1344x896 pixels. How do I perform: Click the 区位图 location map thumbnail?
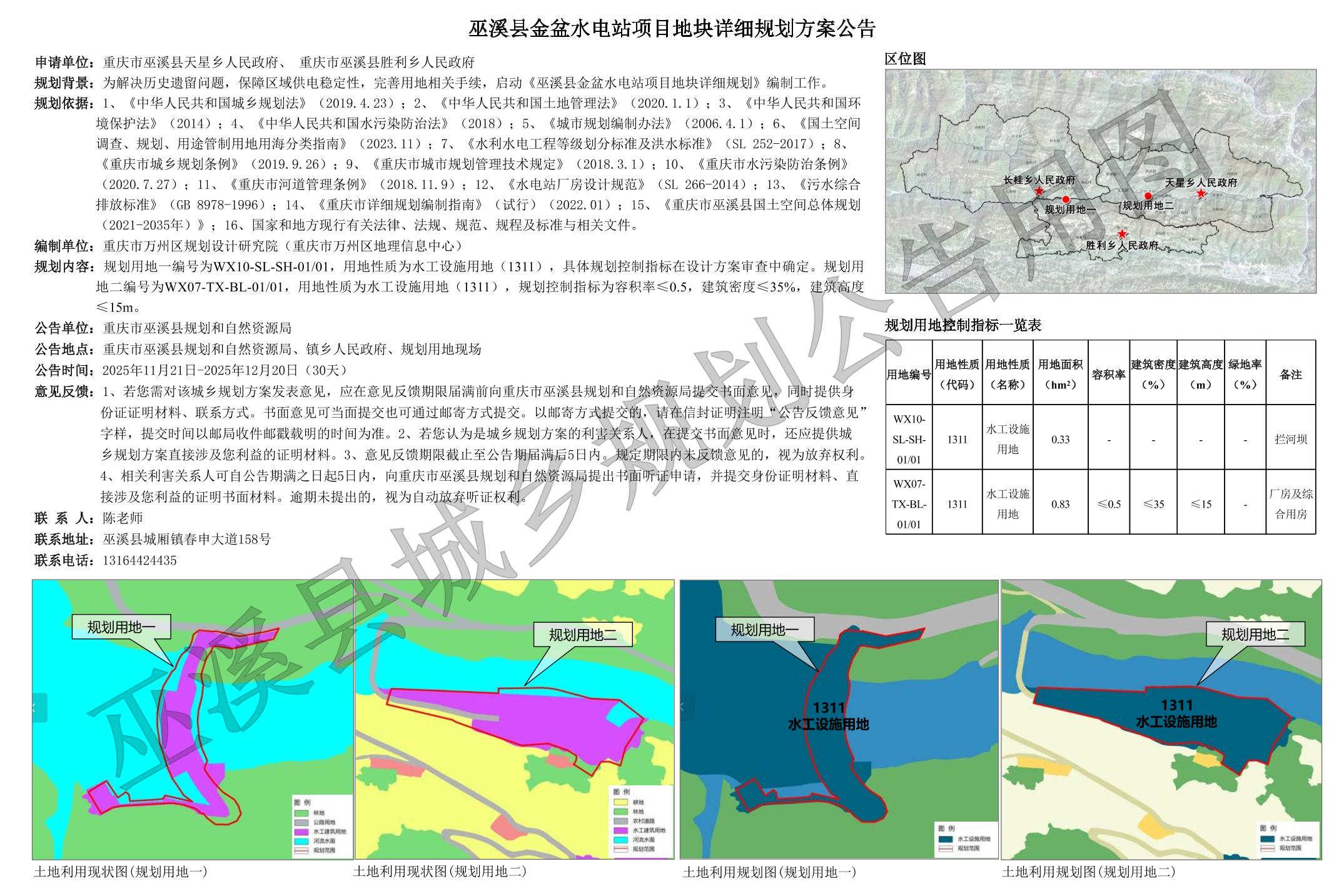pyautogui.click(x=1100, y=181)
